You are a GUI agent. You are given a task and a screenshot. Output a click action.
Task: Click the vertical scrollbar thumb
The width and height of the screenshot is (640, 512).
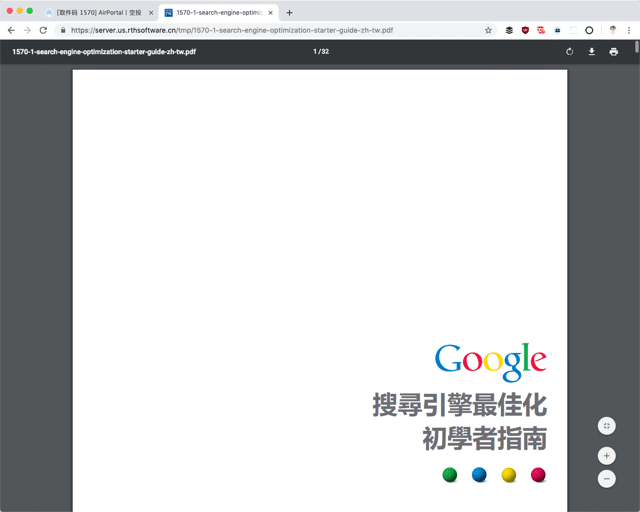tap(637, 46)
